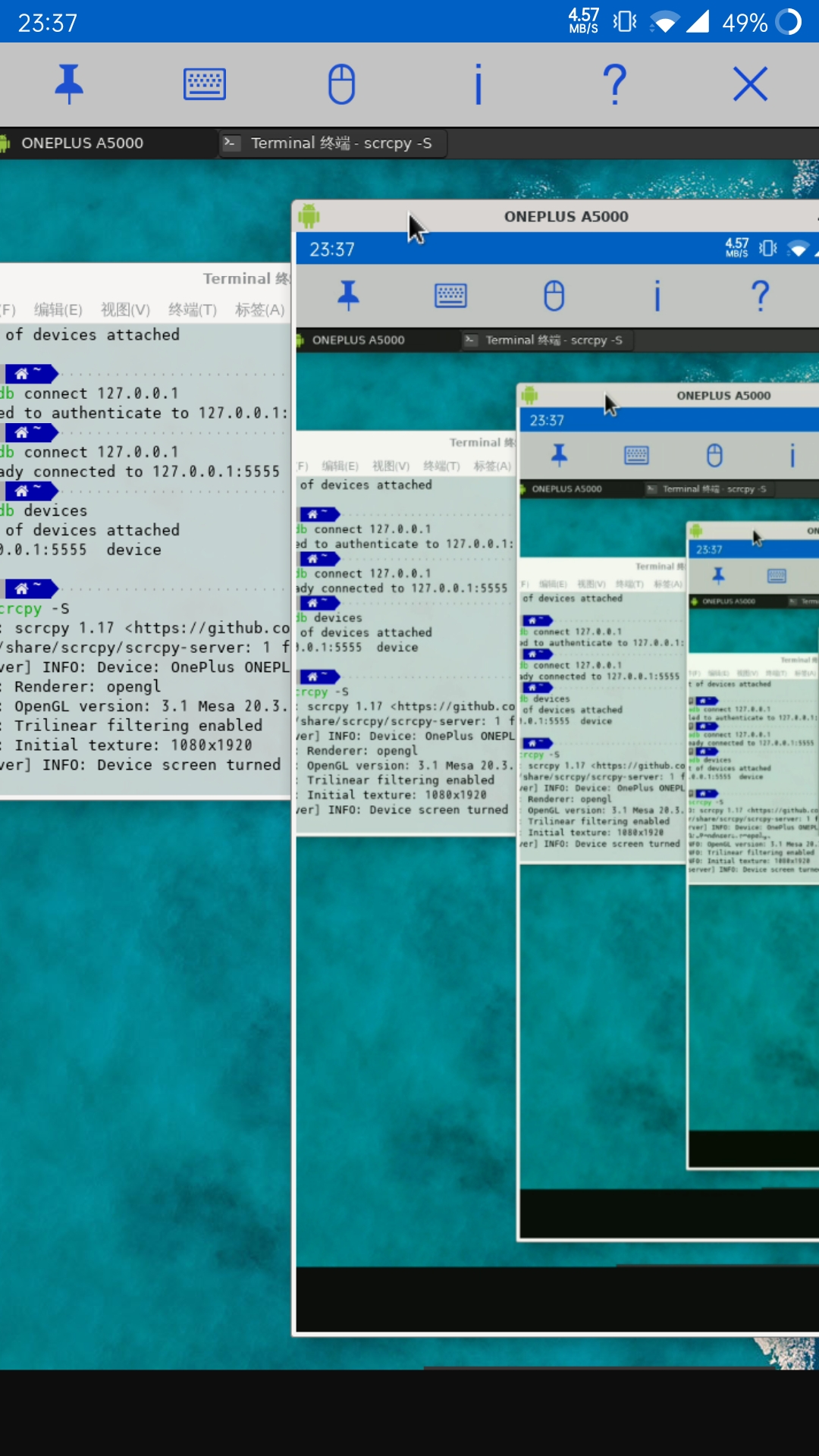This screenshot has width=819, height=1456.
Task: Click home prompt icon above 'scrcpy -S' command
Action: [x=31, y=588]
